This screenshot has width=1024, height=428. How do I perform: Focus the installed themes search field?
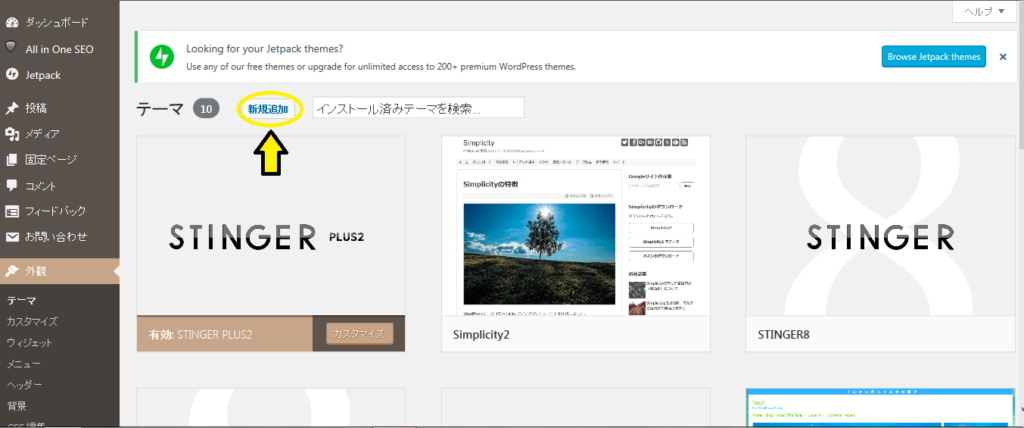[x=418, y=108]
